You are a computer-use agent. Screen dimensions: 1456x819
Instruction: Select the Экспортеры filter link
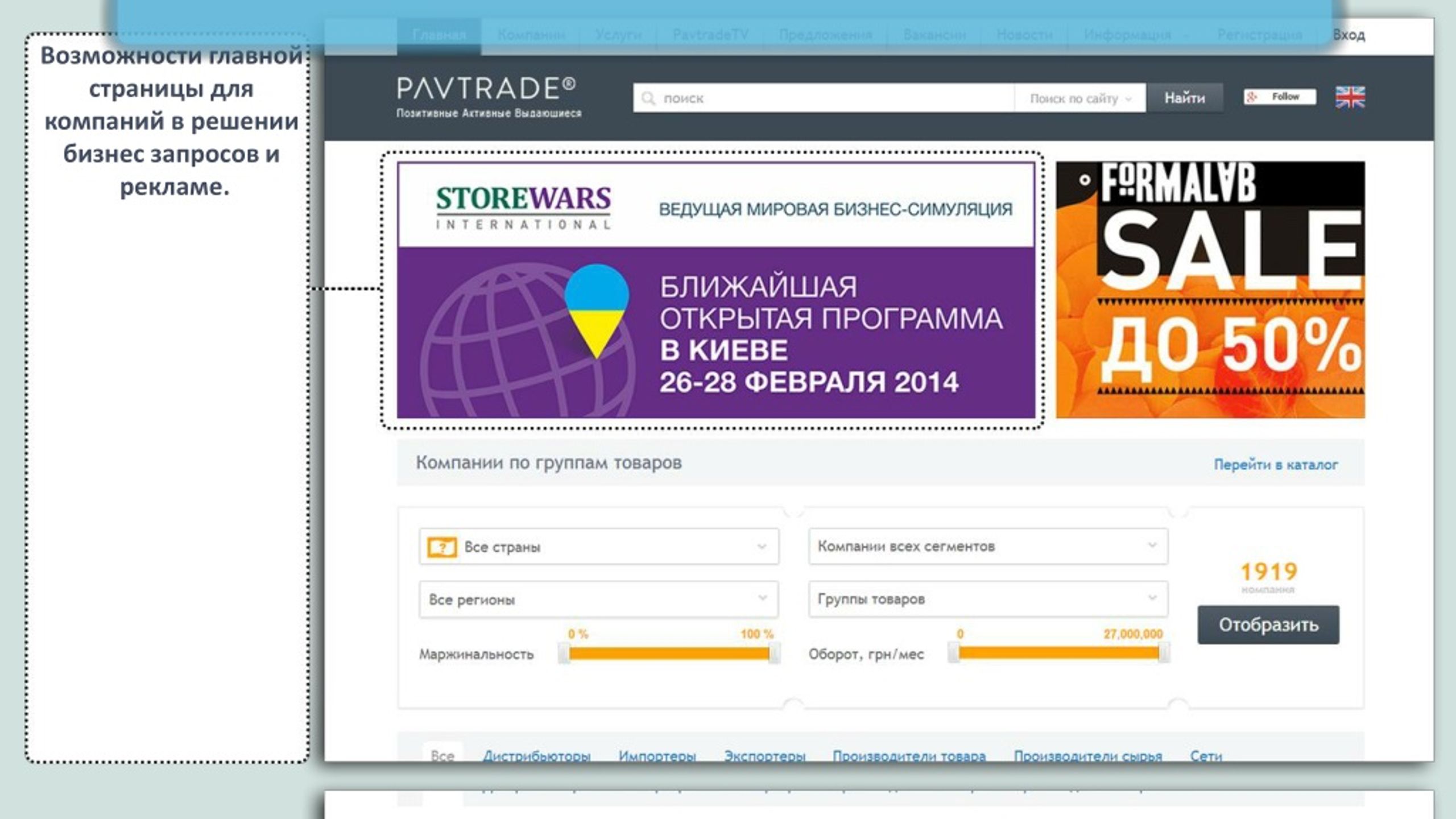764,756
